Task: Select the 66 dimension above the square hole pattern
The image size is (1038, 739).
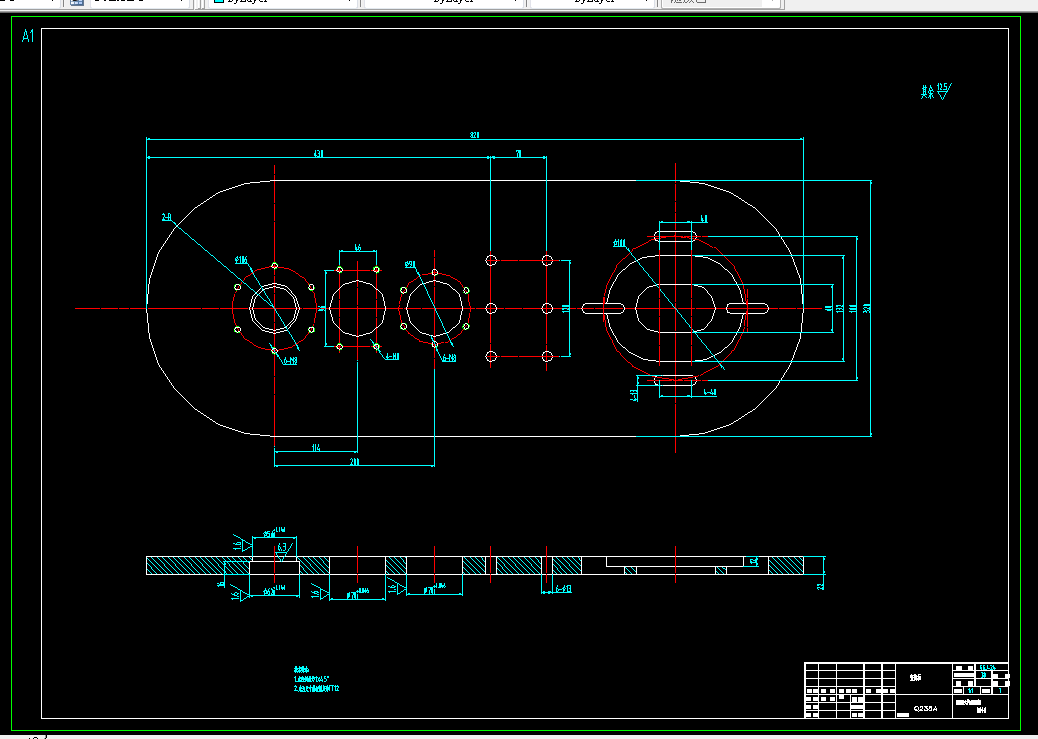Action: [x=358, y=248]
